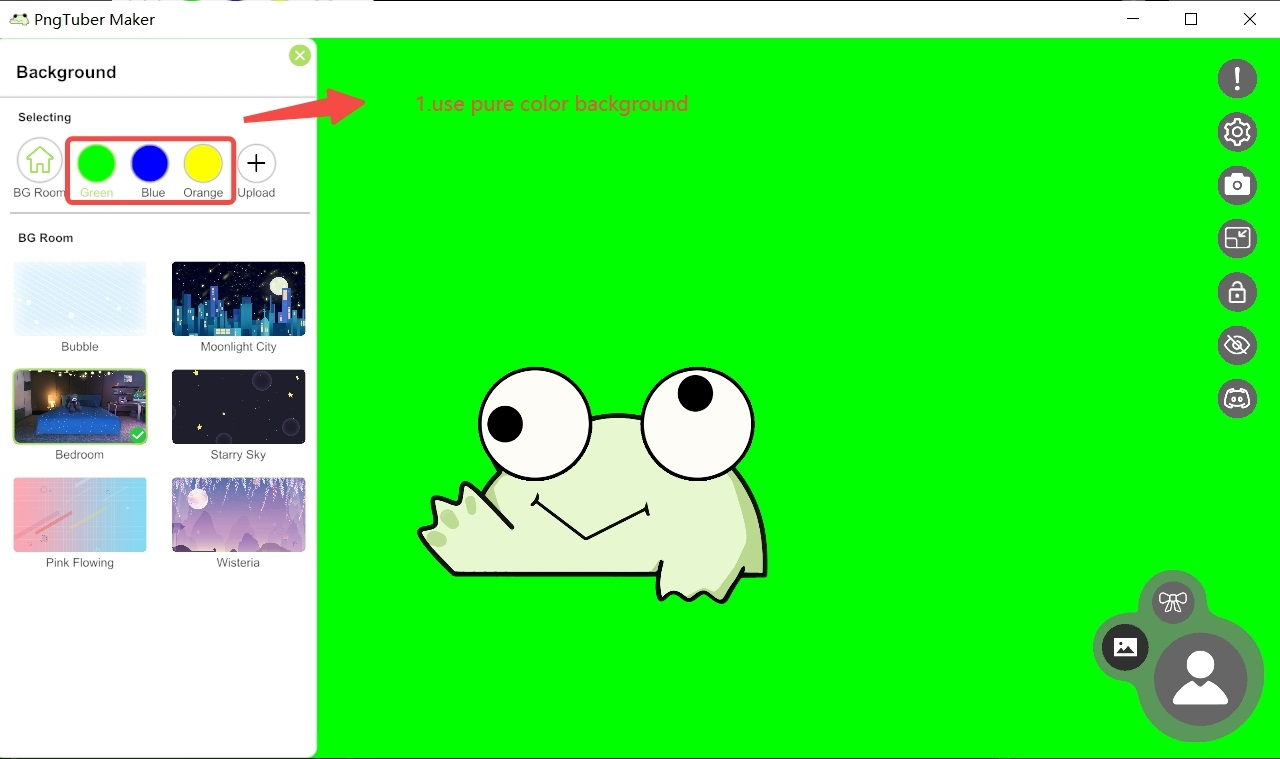Take a screenshot with the camera icon
The height and width of the screenshot is (759, 1280).
(x=1237, y=185)
